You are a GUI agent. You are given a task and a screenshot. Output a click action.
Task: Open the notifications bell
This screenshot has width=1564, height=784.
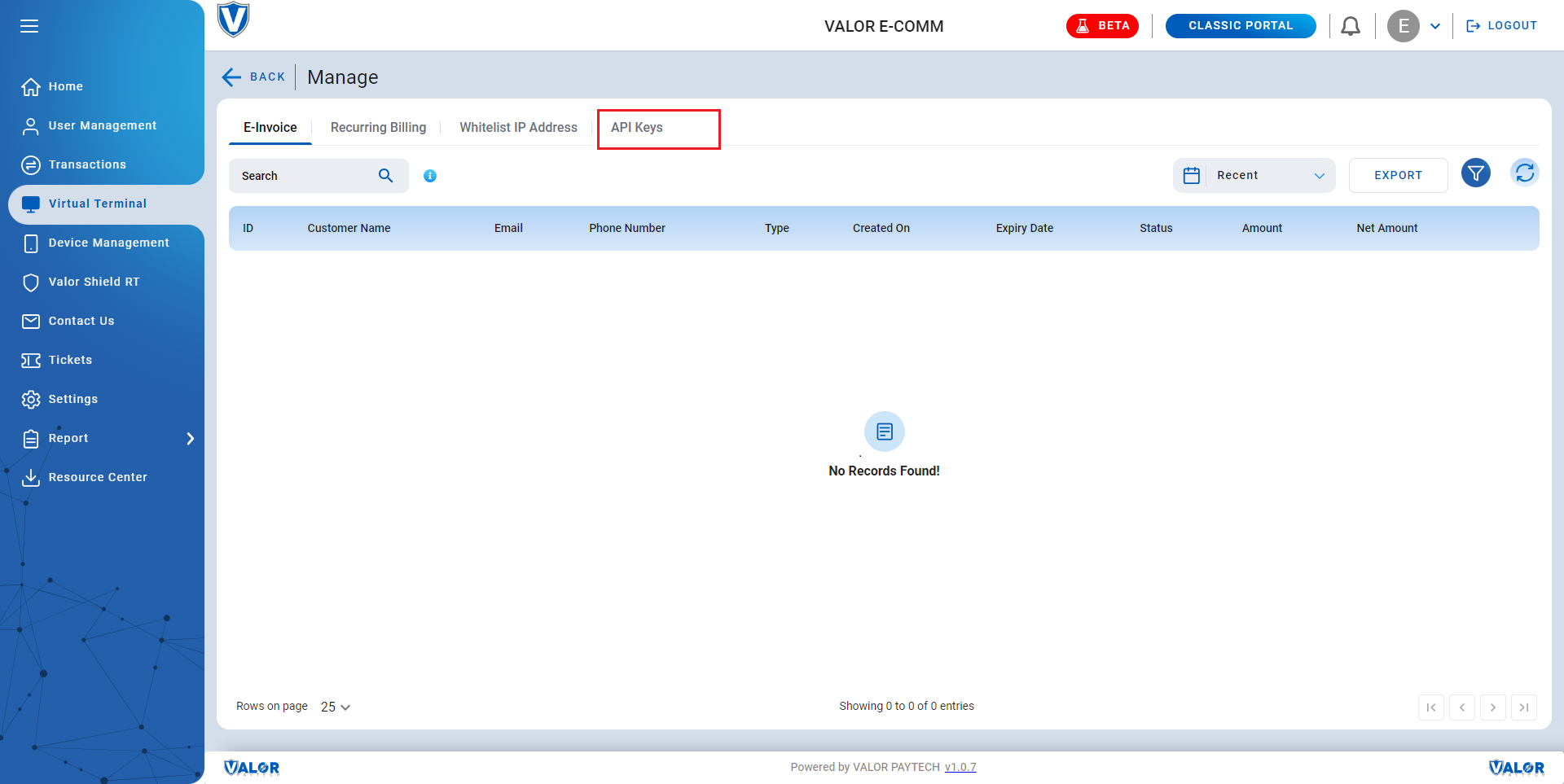click(x=1351, y=26)
